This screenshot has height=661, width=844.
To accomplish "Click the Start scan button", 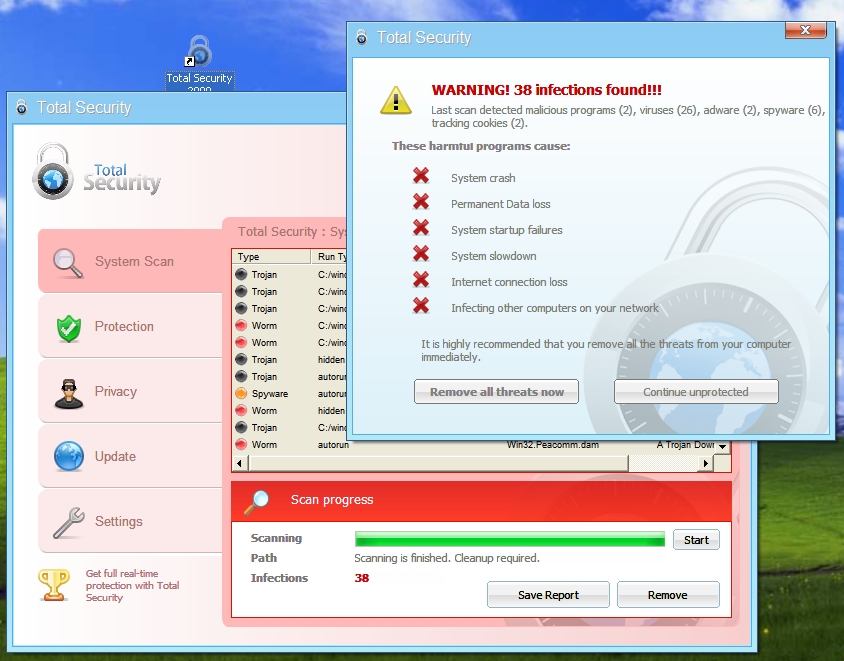I will (x=696, y=540).
